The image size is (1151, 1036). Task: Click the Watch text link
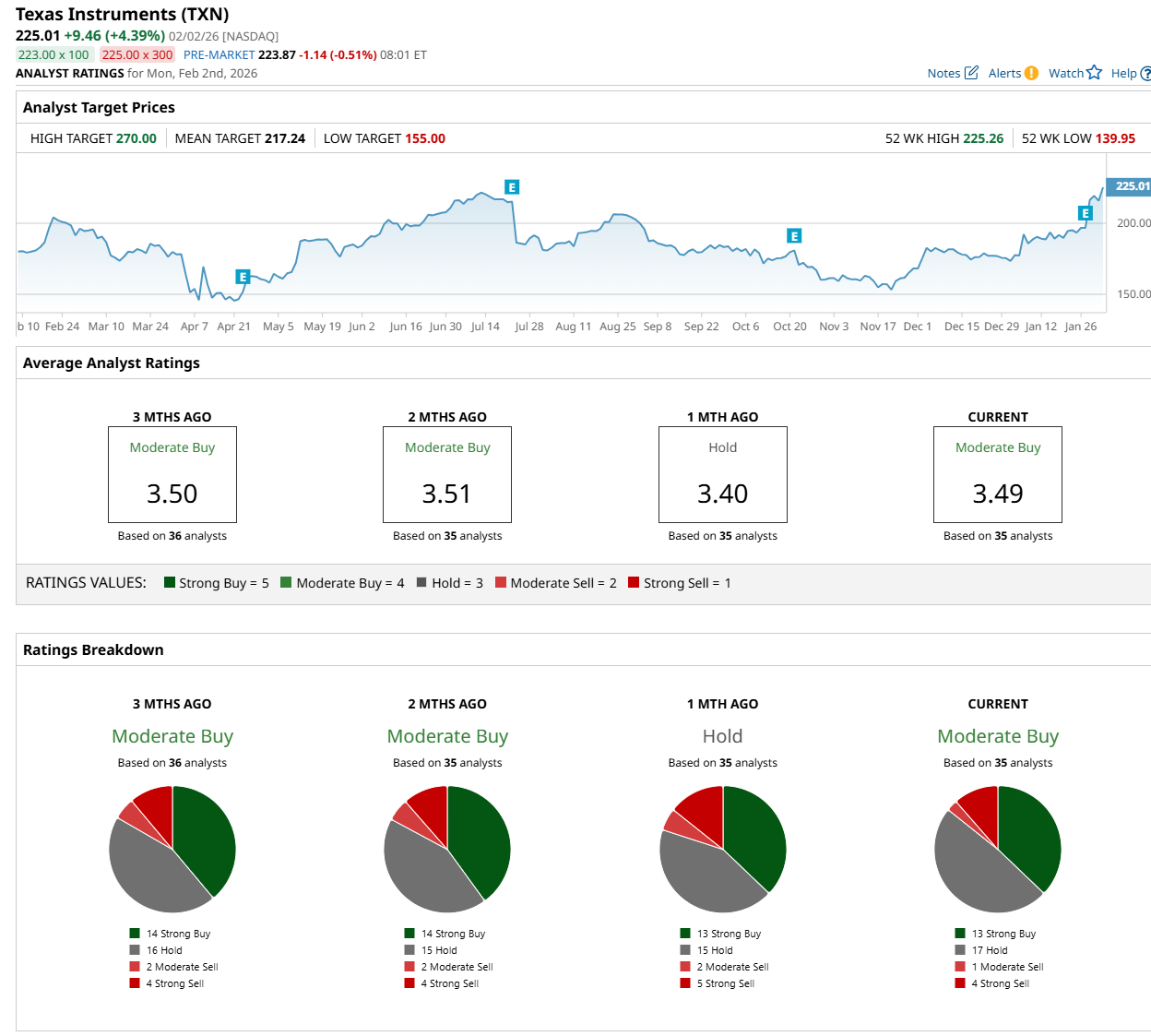point(1065,74)
